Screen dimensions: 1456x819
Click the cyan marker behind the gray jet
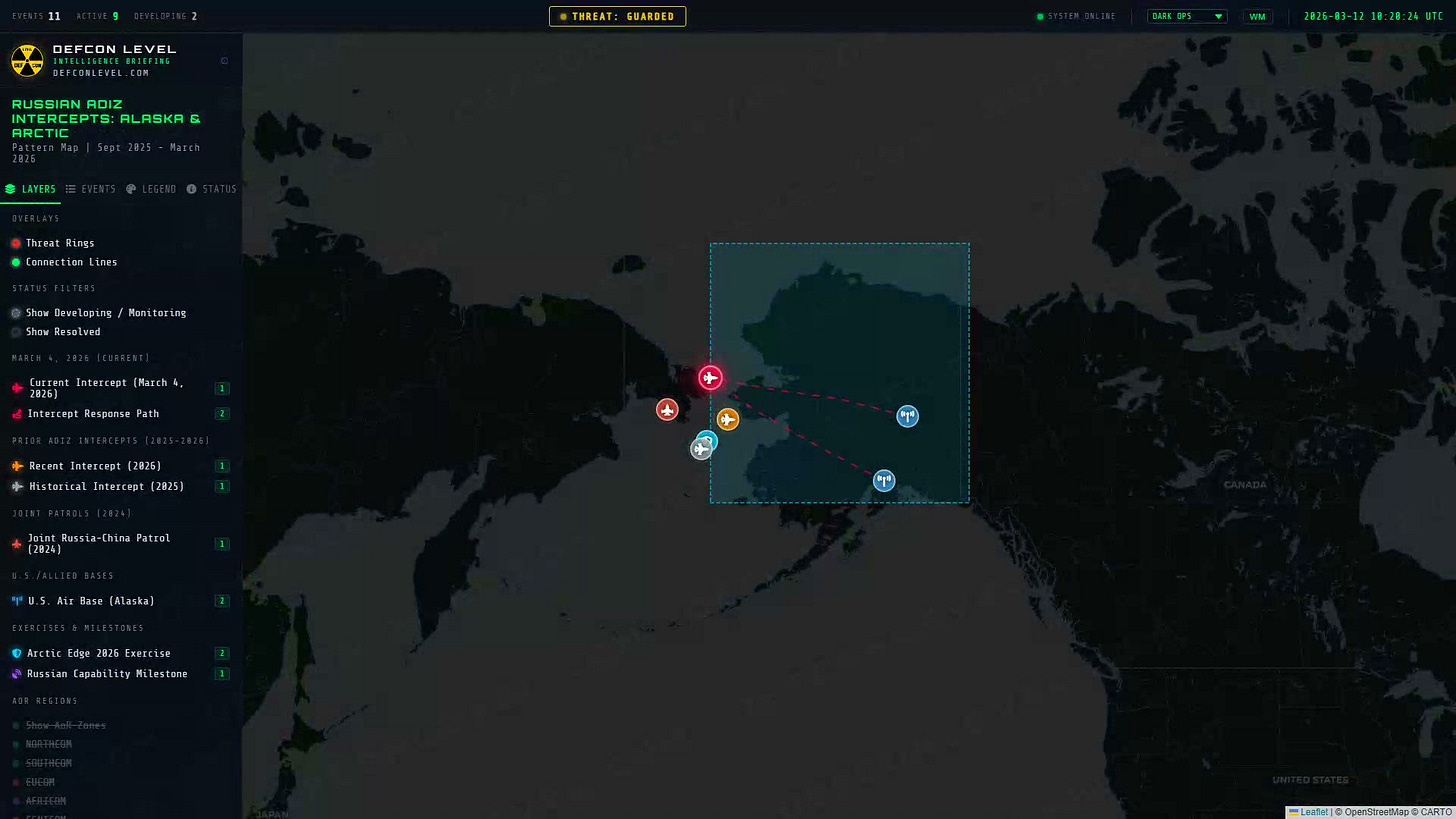709,439
